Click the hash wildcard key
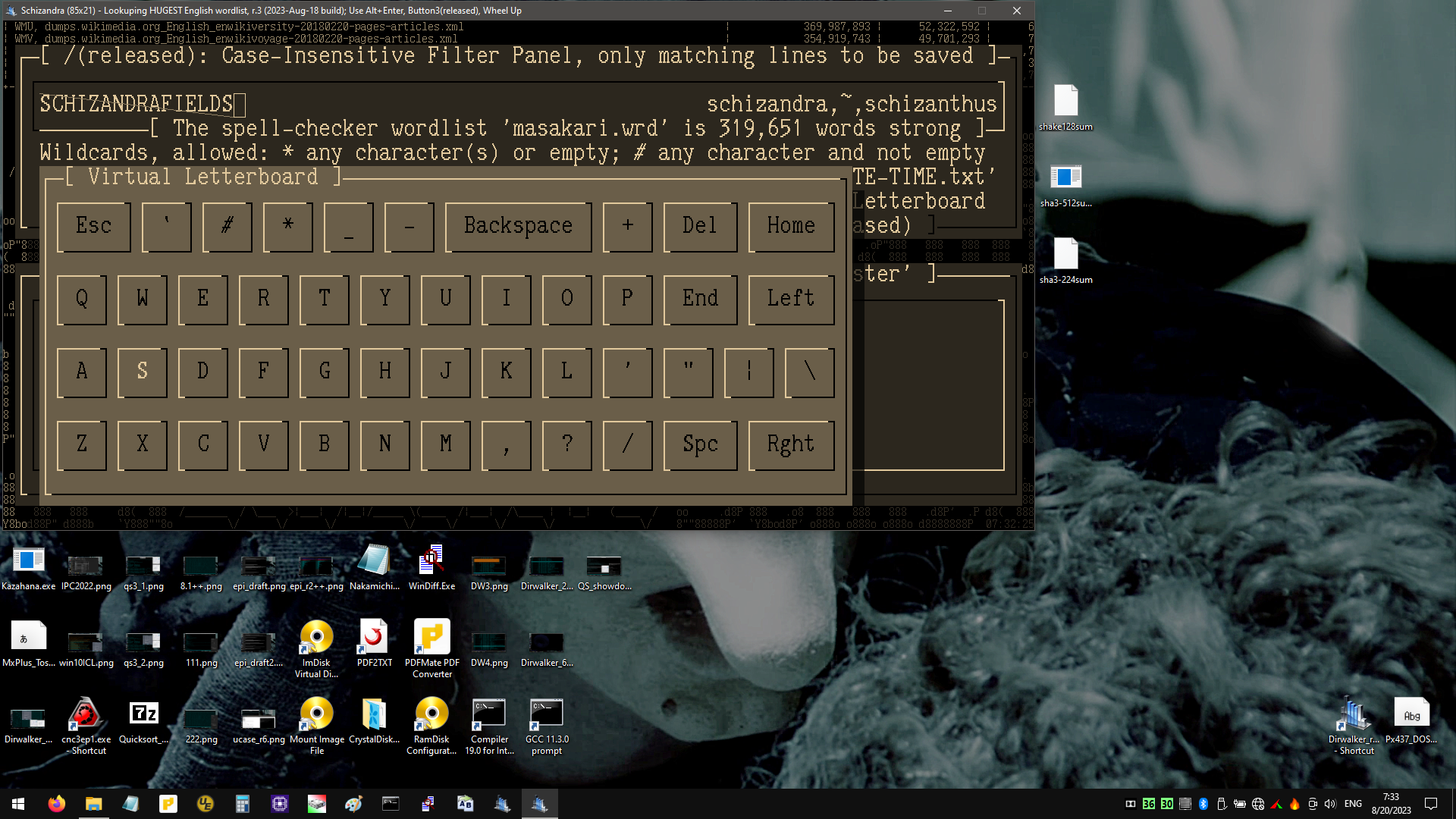 click(227, 226)
